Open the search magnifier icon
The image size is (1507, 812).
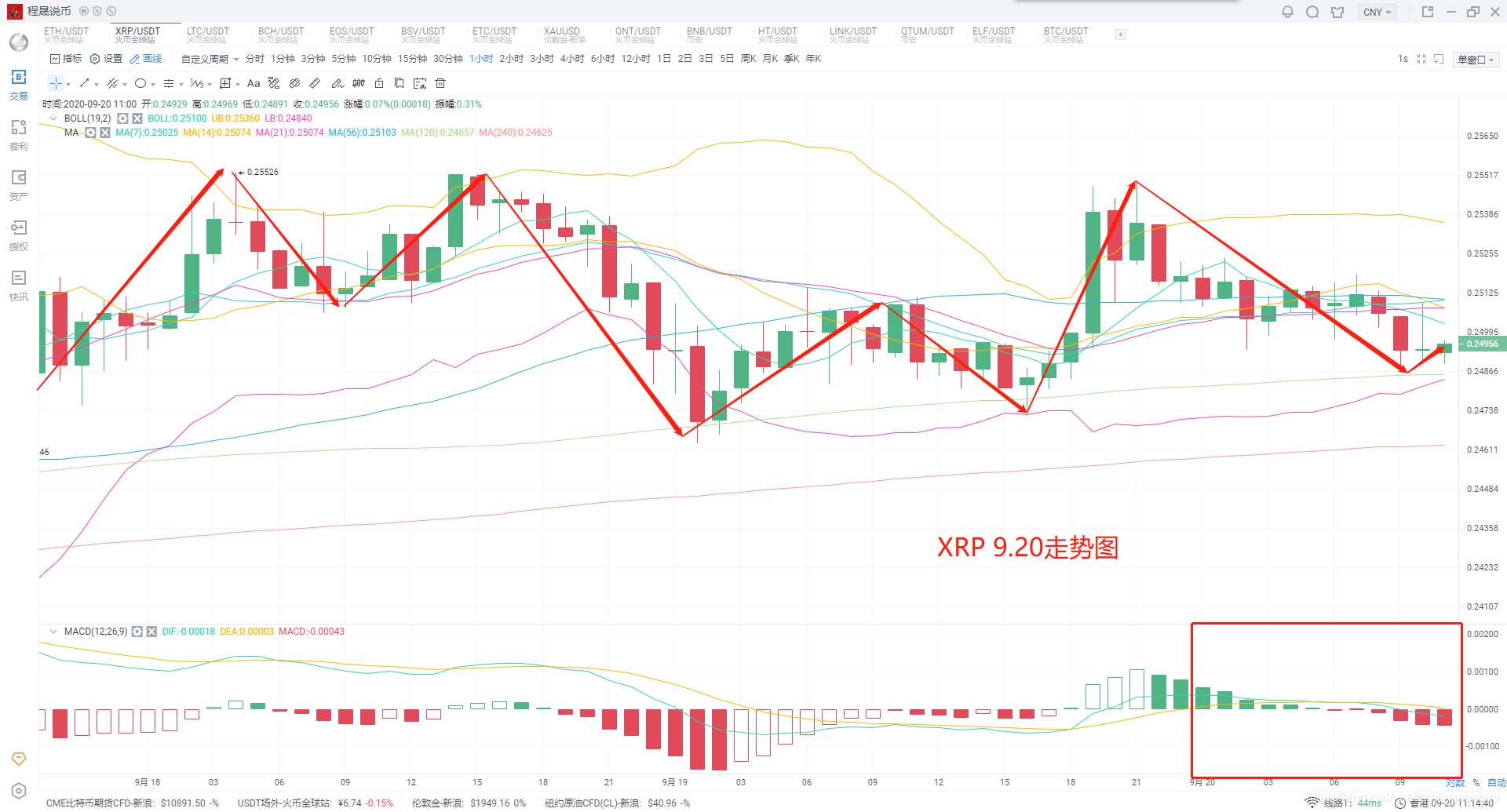click(1312, 12)
